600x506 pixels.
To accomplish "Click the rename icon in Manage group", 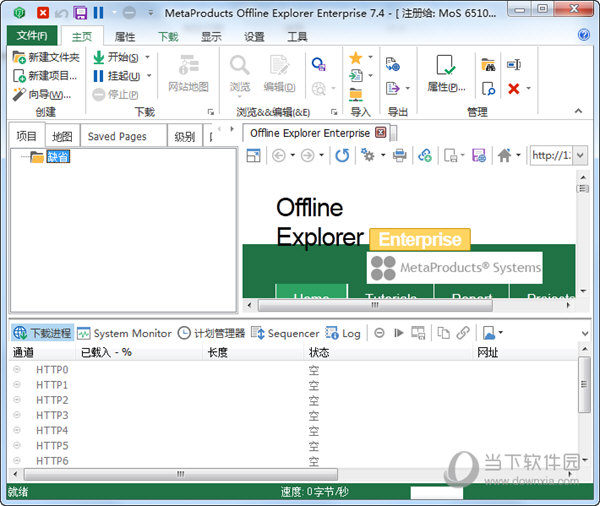I will point(514,65).
